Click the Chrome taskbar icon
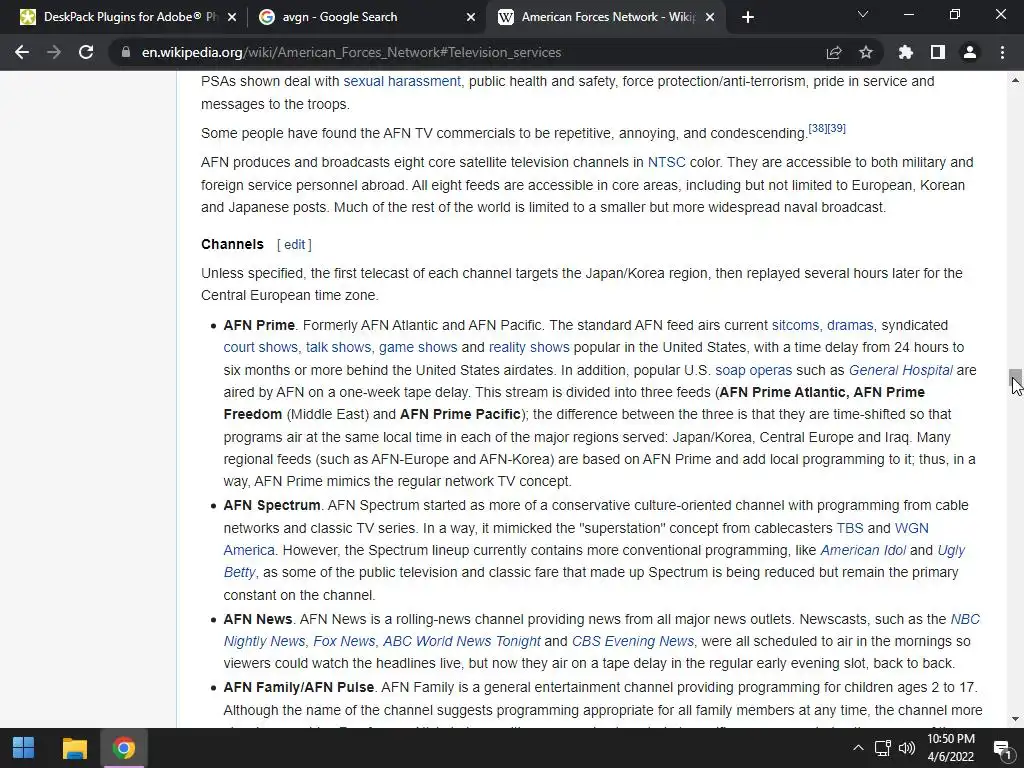This screenshot has width=1024, height=768. 123,748
